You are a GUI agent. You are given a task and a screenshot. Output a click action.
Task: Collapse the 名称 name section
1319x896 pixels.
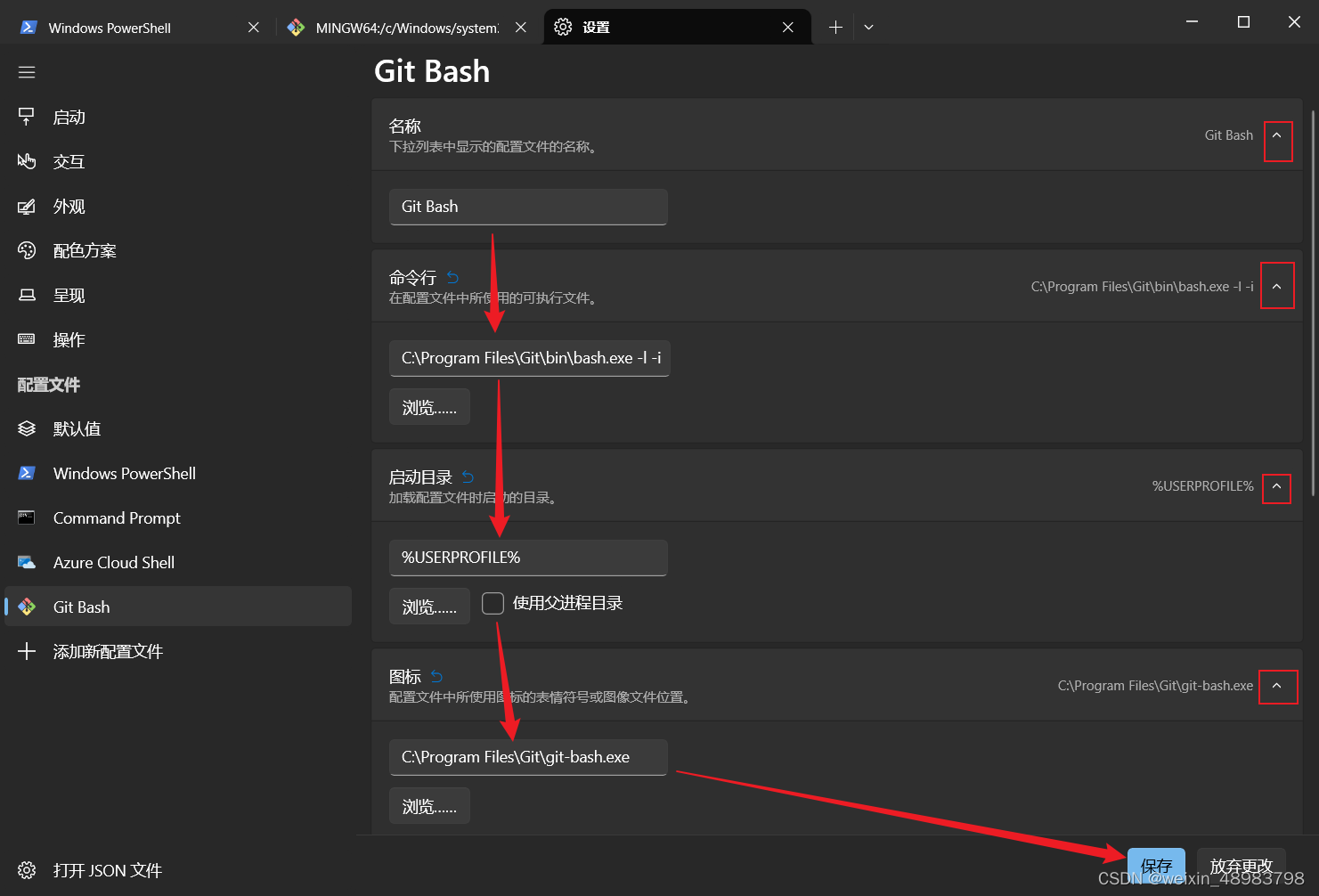1276,135
